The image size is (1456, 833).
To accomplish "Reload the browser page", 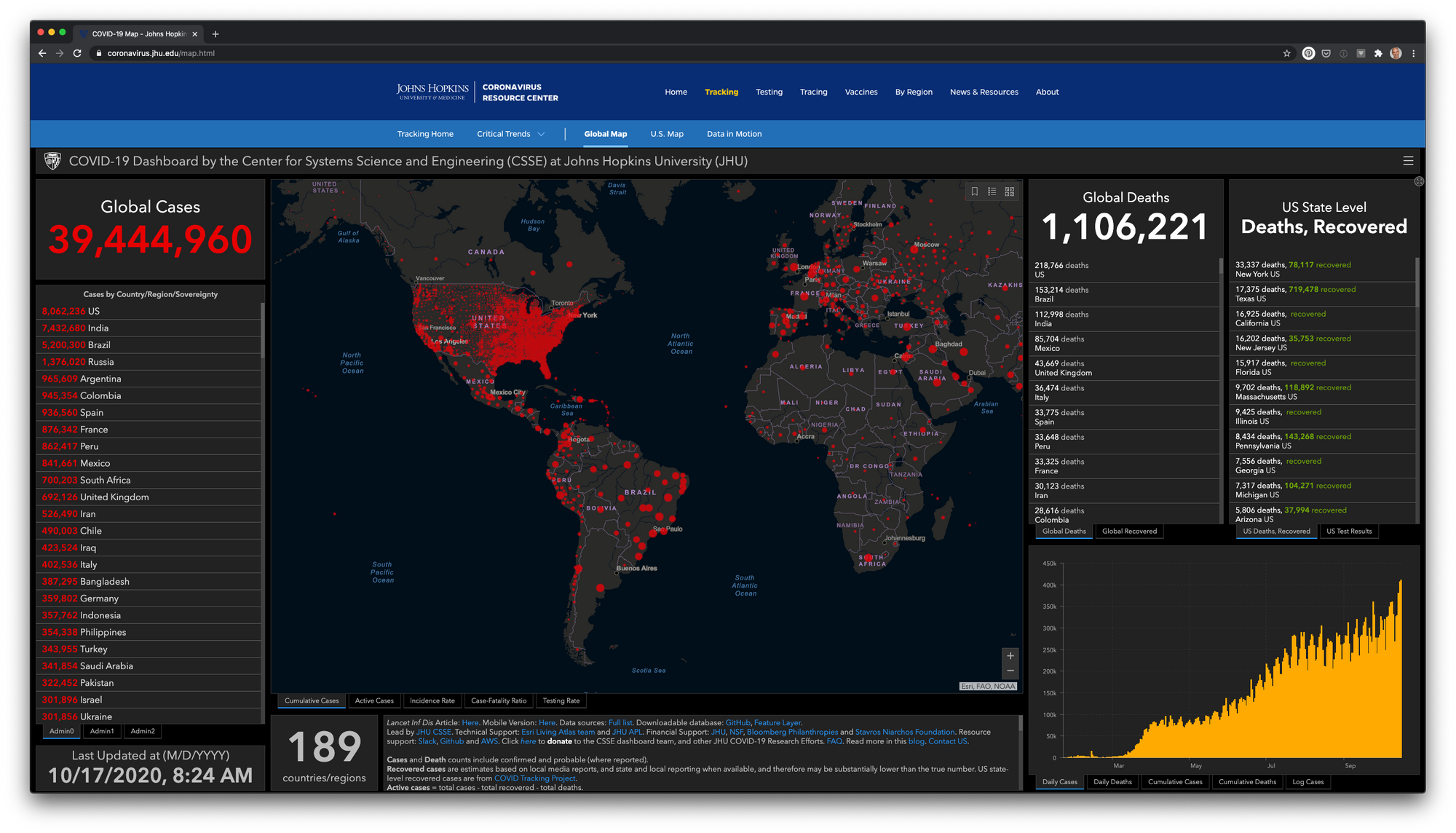I will pos(77,53).
